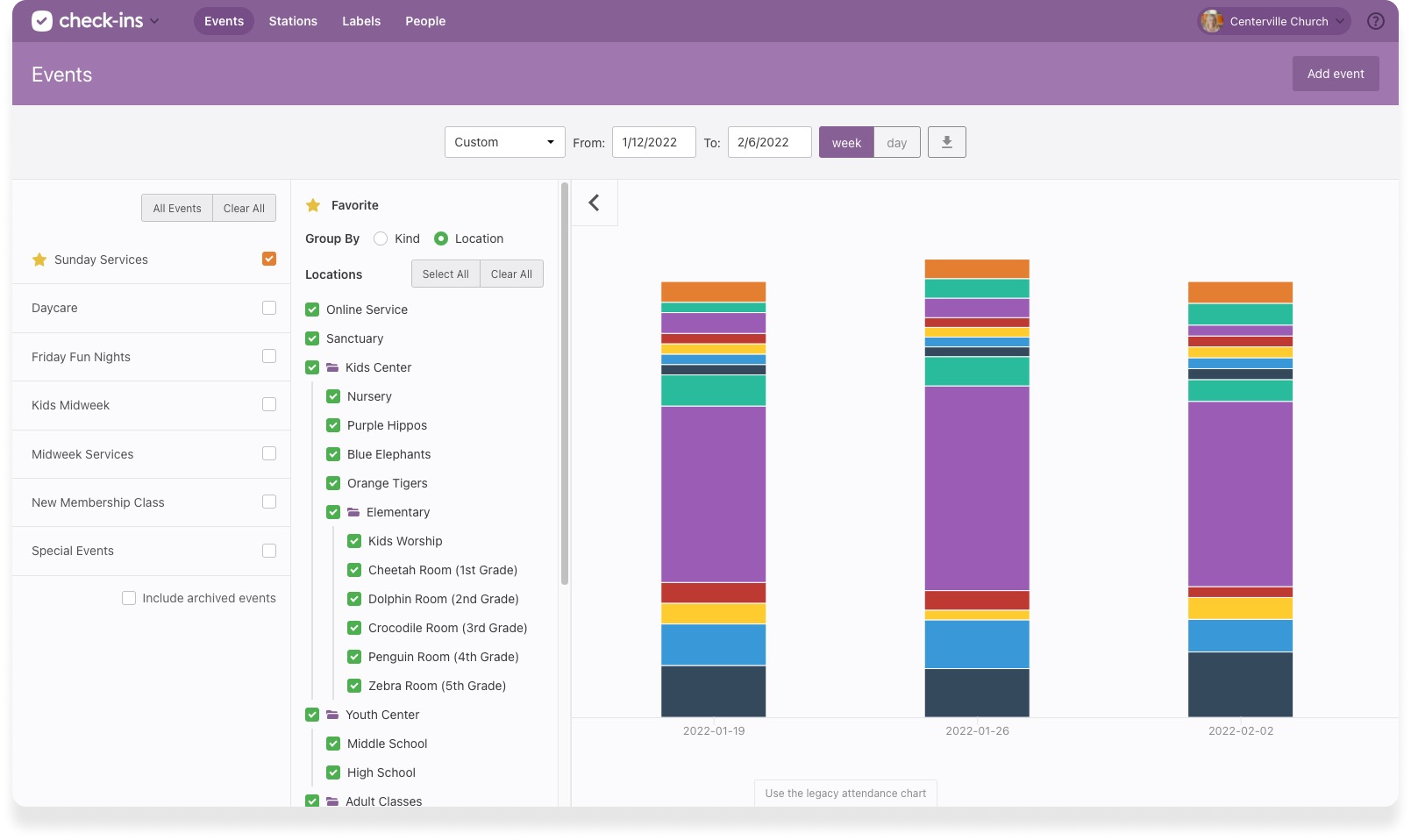Open the People section
Screen dimensions: 1411x840
click(x=424, y=20)
